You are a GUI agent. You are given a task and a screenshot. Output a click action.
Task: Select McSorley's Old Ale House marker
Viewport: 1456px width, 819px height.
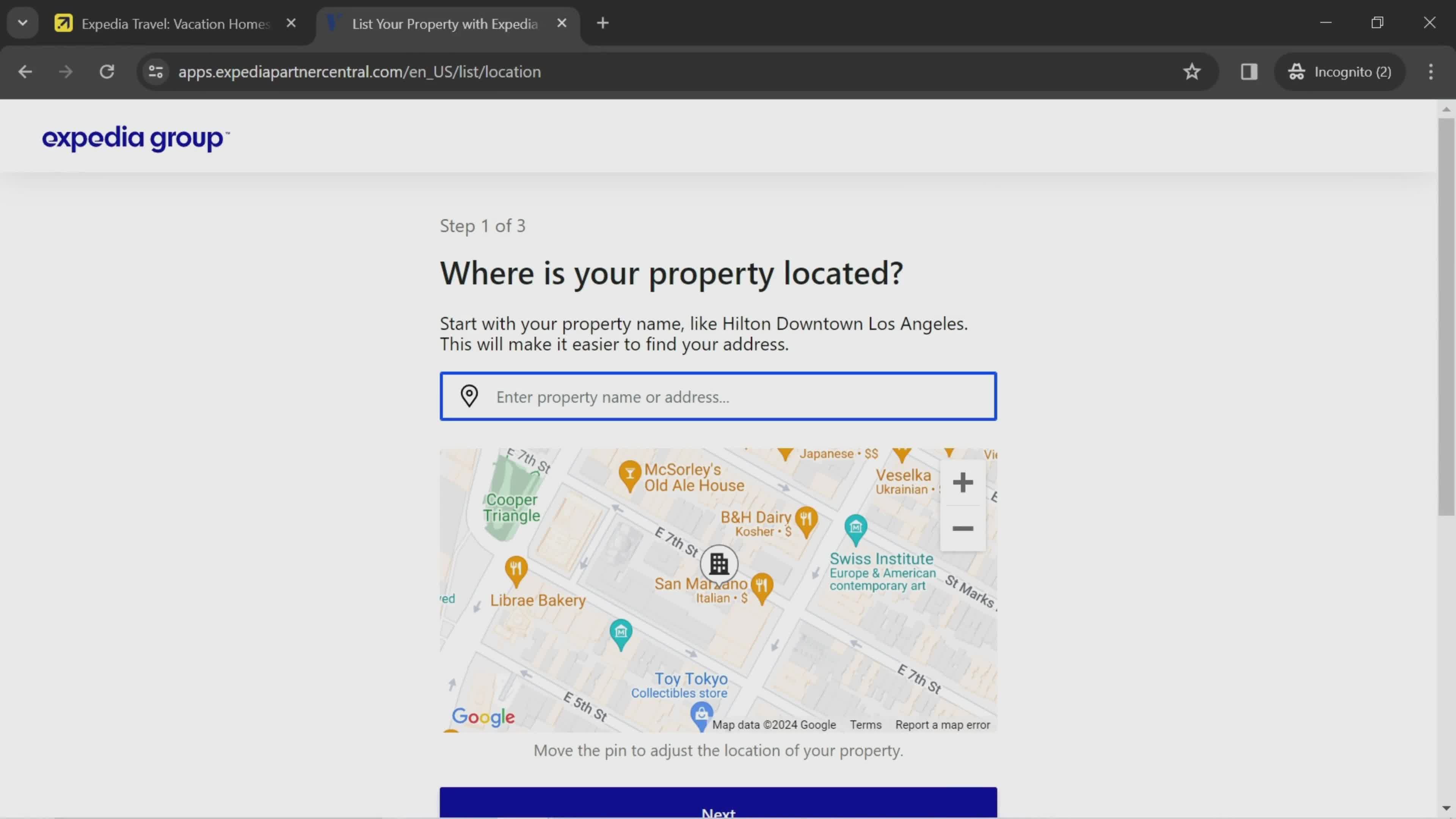pos(630,476)
